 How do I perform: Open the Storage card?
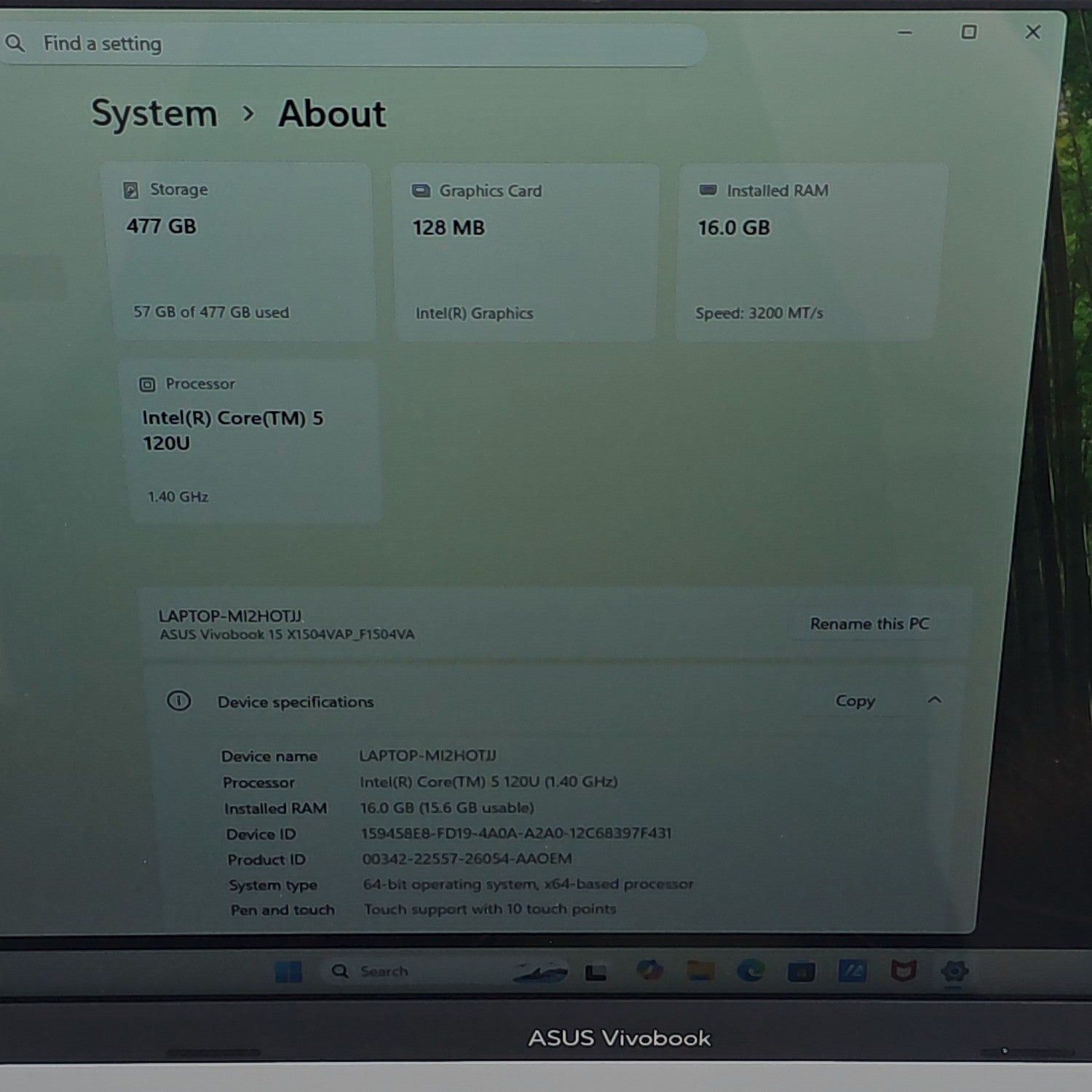(x=239, y=252)
